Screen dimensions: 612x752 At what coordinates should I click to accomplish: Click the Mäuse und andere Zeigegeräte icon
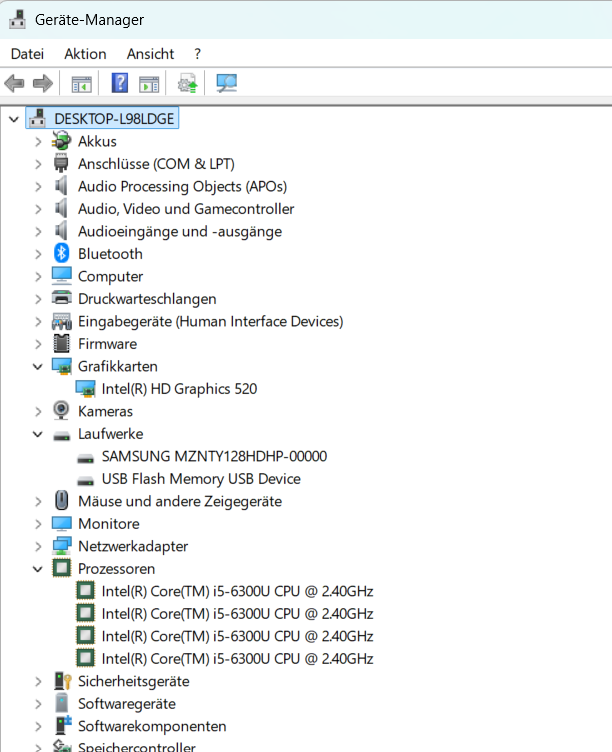[61, 500]
